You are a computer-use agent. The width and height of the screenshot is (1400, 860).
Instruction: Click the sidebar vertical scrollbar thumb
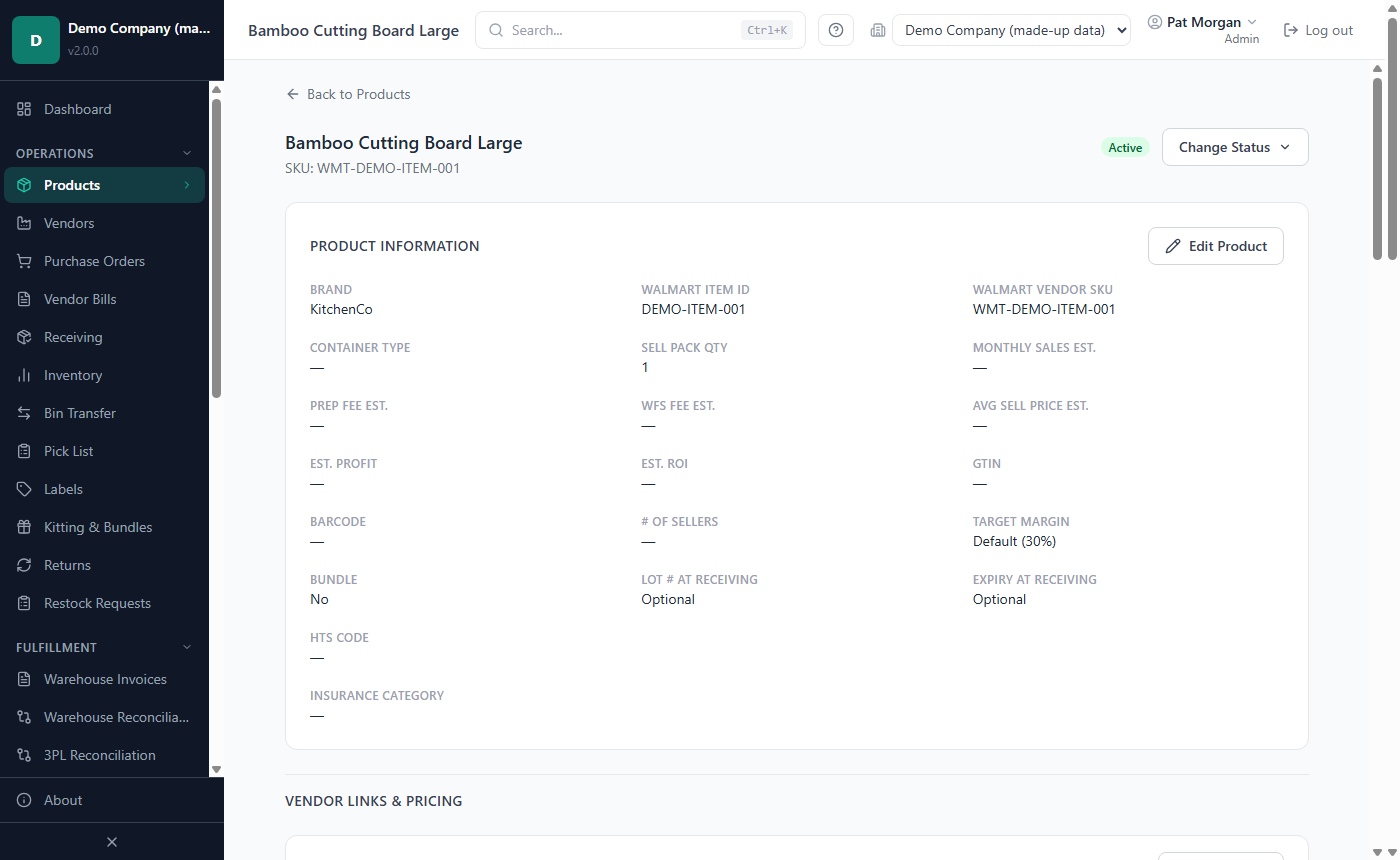(216, 248)
